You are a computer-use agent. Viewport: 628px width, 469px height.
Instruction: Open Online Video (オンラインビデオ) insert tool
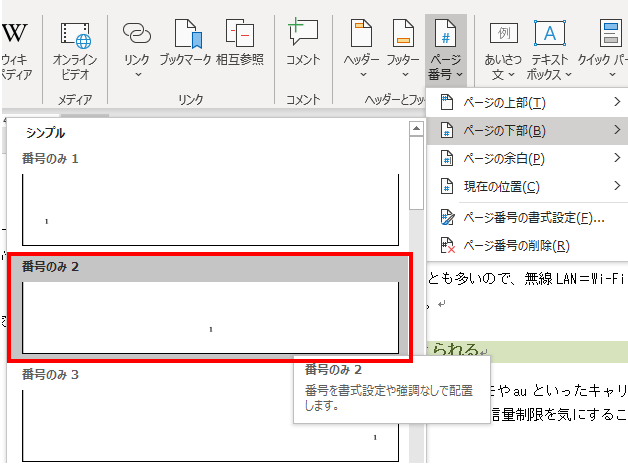[x=75, y=51]
